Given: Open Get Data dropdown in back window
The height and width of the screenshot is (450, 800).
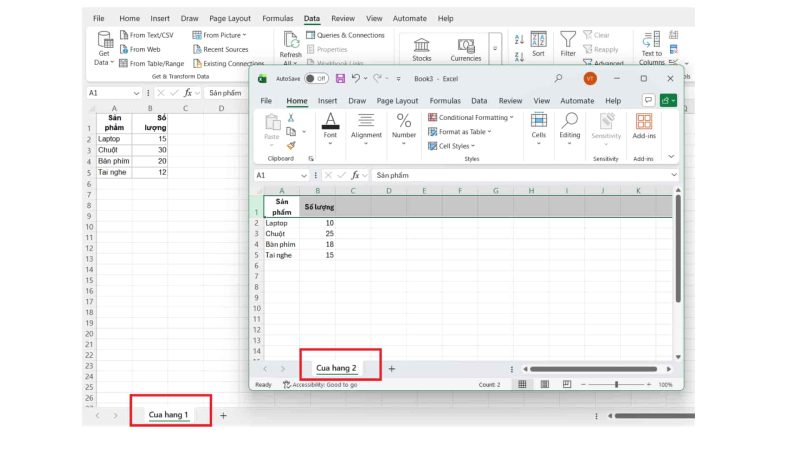Looking at the screenshot, I should (104, 48).
